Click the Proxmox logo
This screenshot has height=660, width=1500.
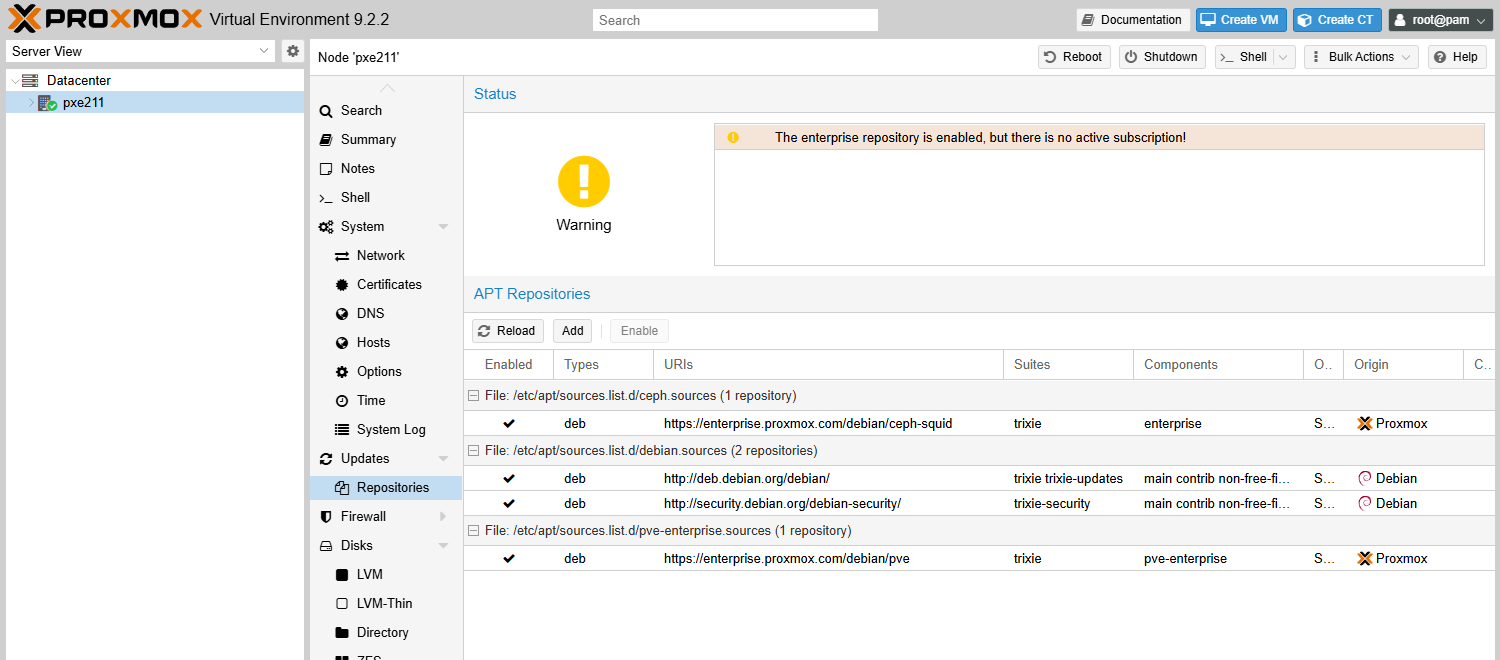pos(104,19)
